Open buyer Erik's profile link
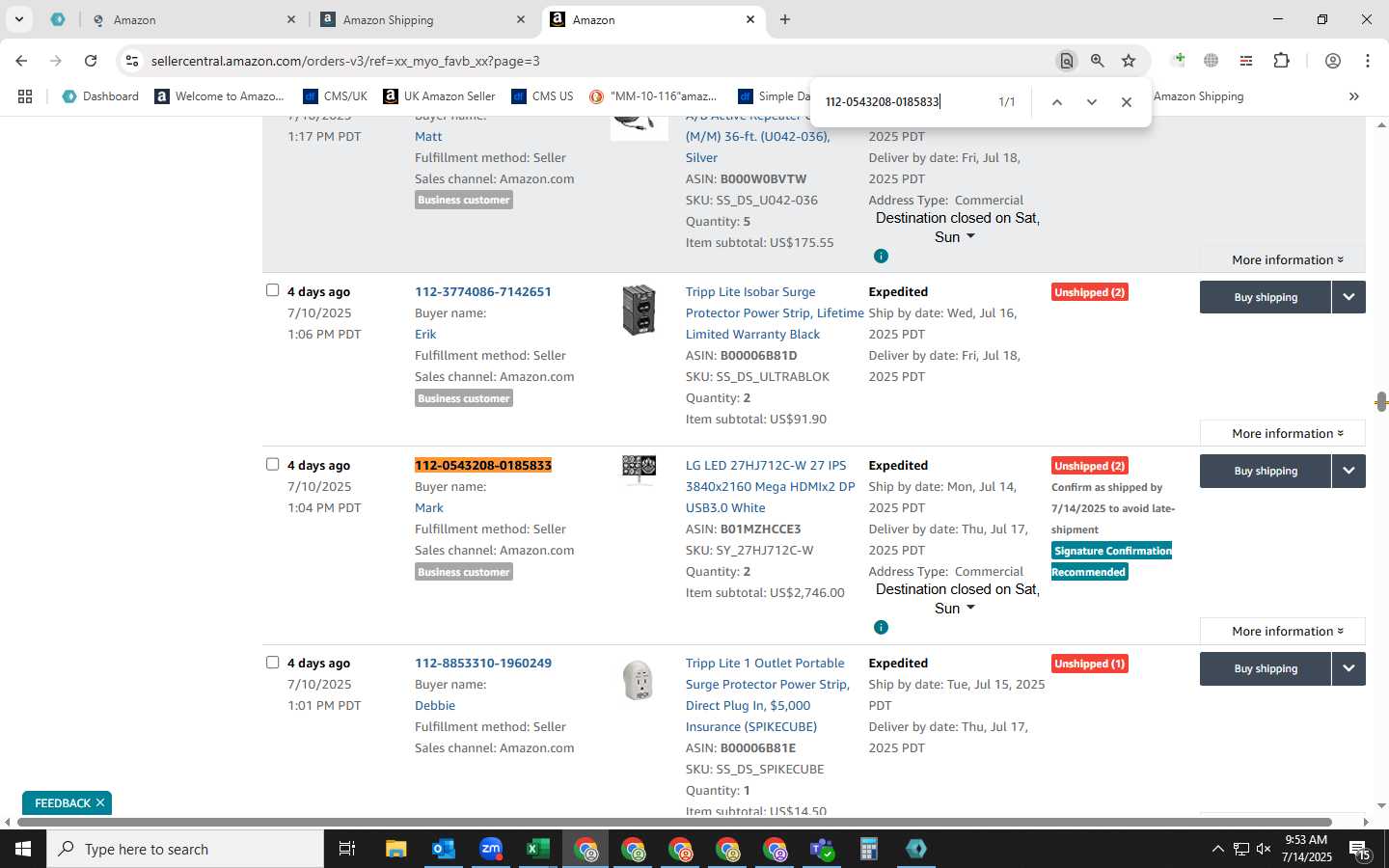 [425, 334]
